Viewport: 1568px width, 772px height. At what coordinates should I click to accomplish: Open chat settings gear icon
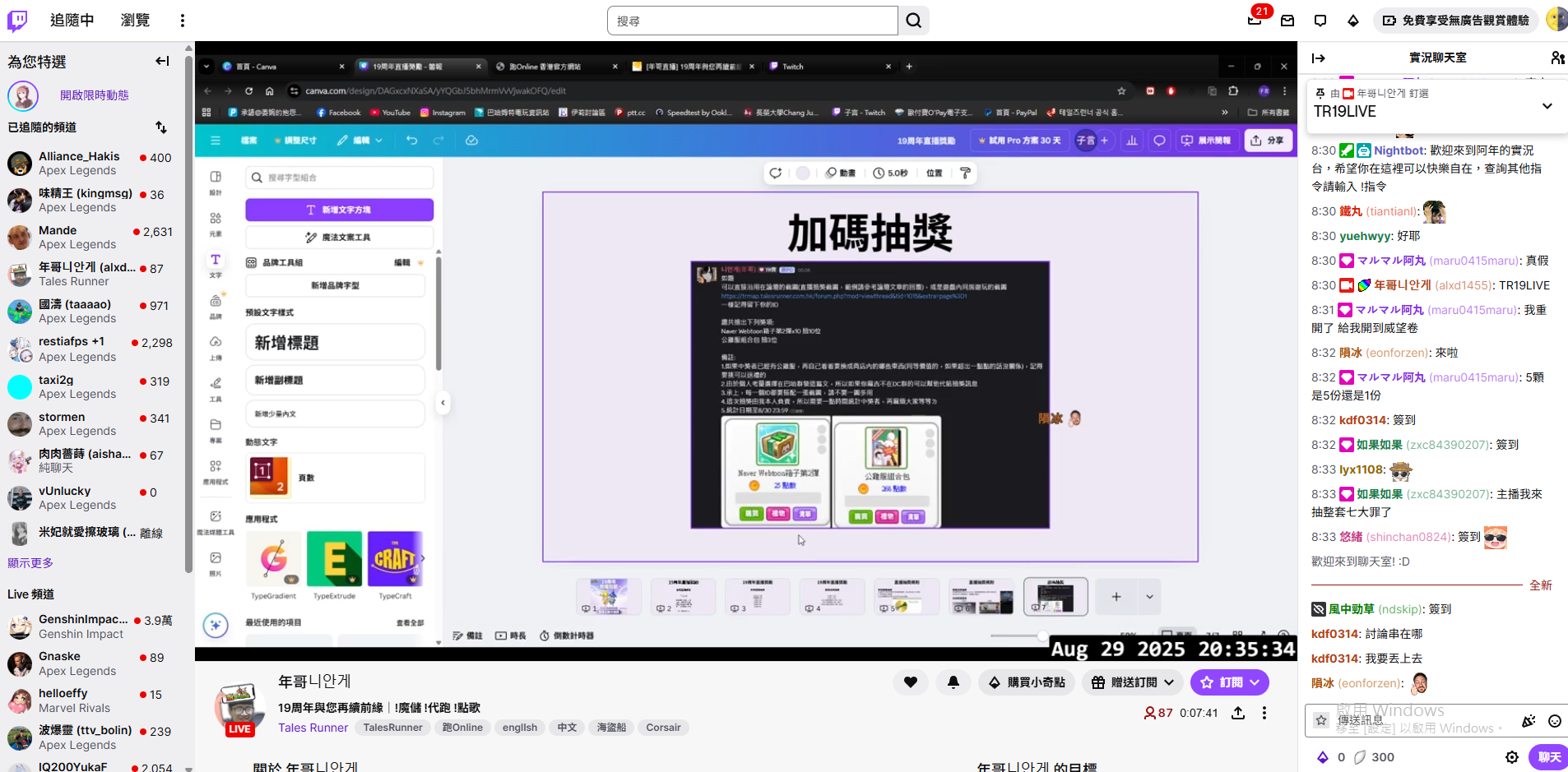pos(1512,757)
